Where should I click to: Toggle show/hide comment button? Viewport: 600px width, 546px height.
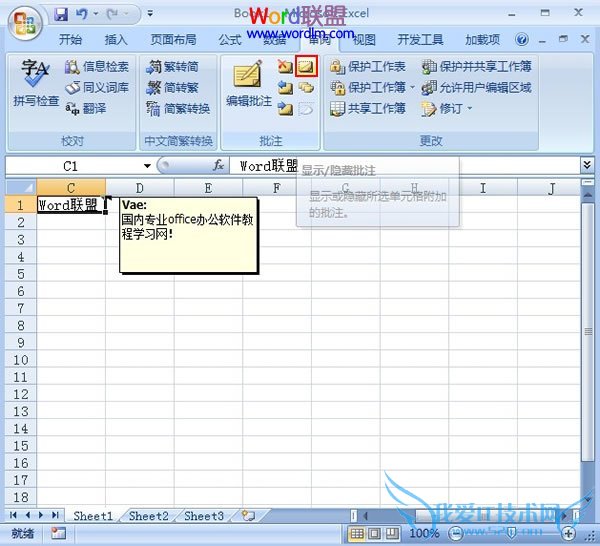[306, 66]
